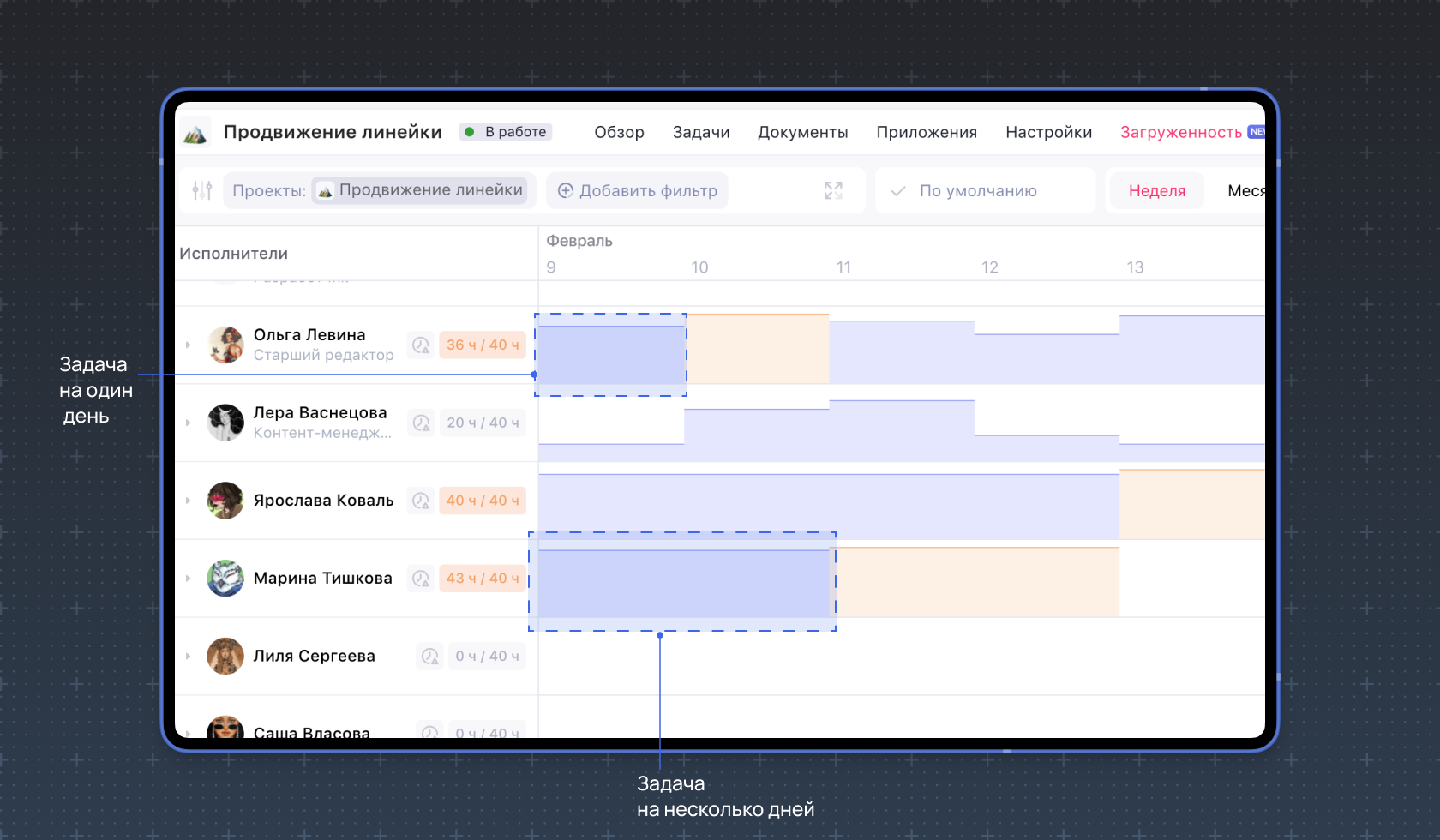Click the avatar of Ярослава Коваль
The height and width of the screenshot is (840, 1440).
(x=225, y=501)
